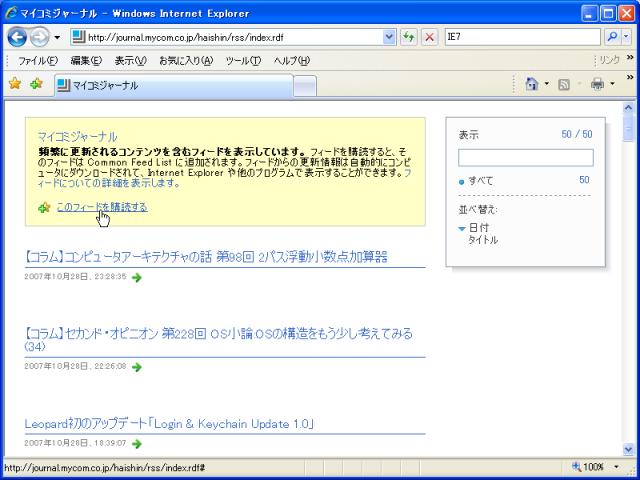Click timestamp 2007年10月28日、23:28:35
Image resolution: width=640 pixels, height=480 pixels.
76,277
